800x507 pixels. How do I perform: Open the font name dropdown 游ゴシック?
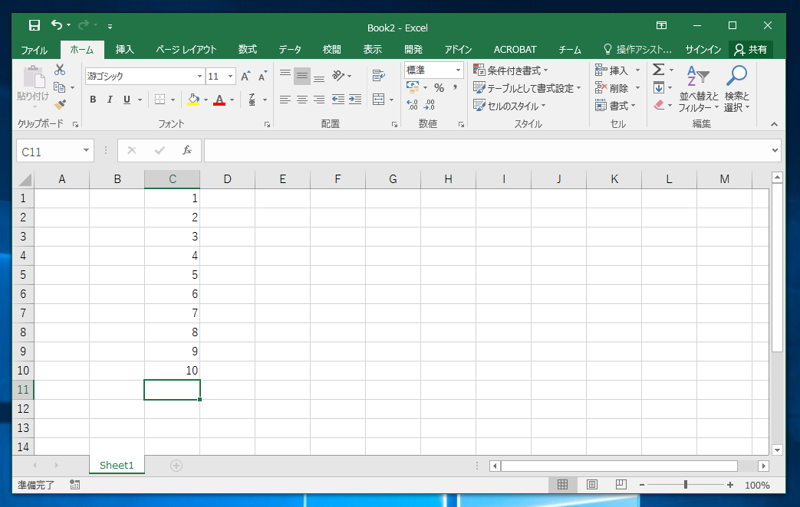(x=199, y=77)
